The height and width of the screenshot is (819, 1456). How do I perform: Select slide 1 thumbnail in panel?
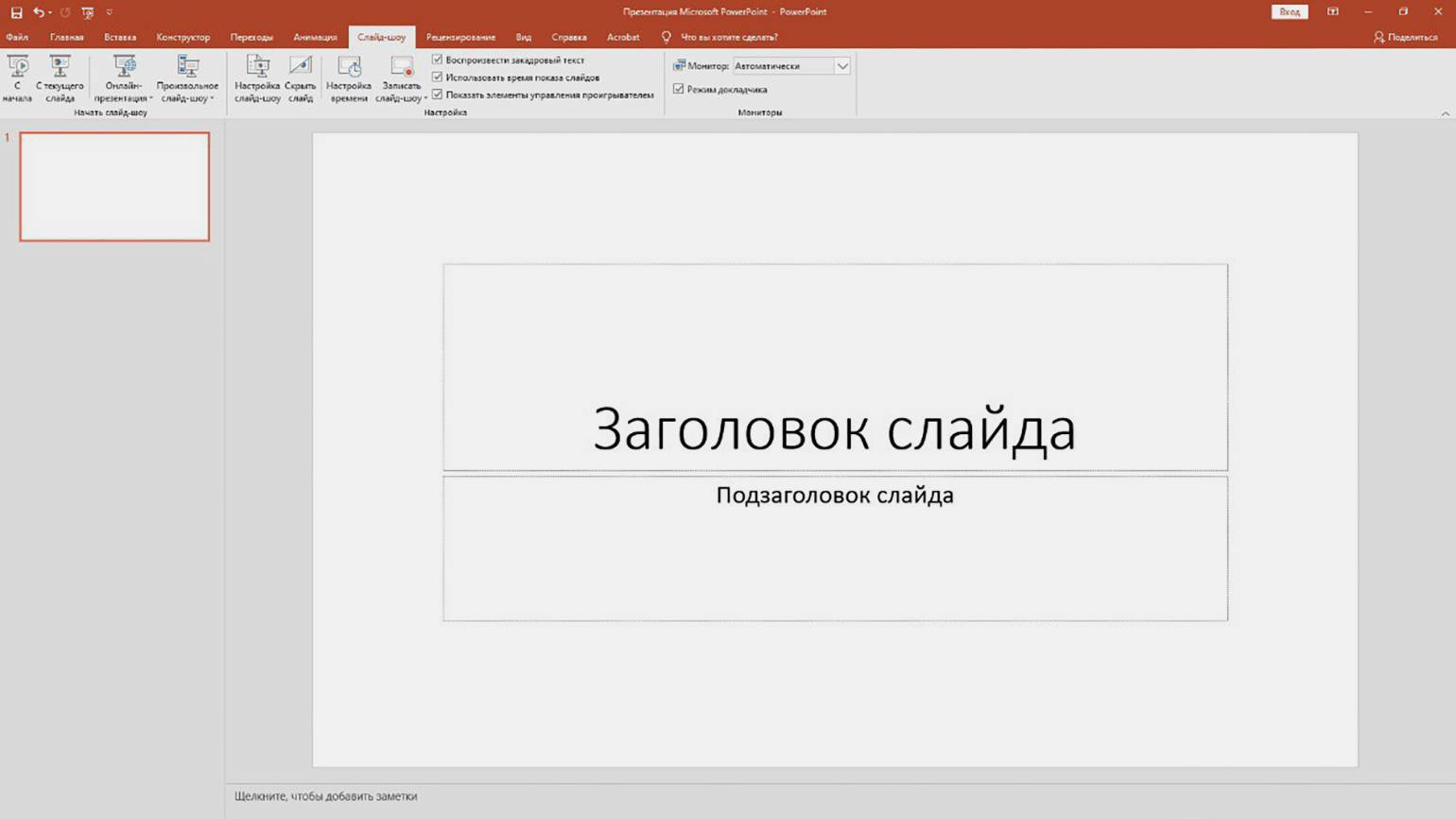tap(114, 186)
